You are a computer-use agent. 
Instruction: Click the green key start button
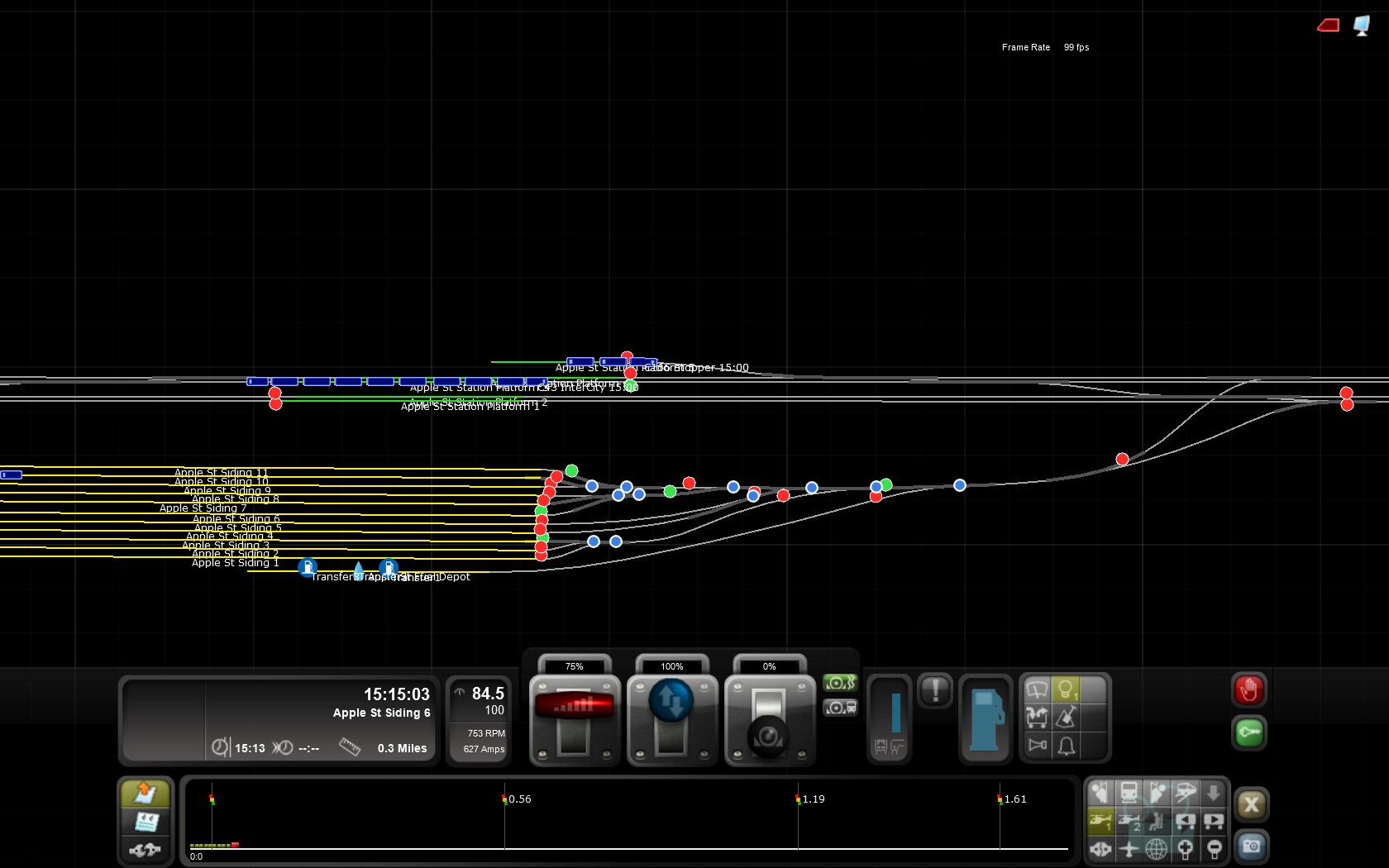(x=1248, y=732)
